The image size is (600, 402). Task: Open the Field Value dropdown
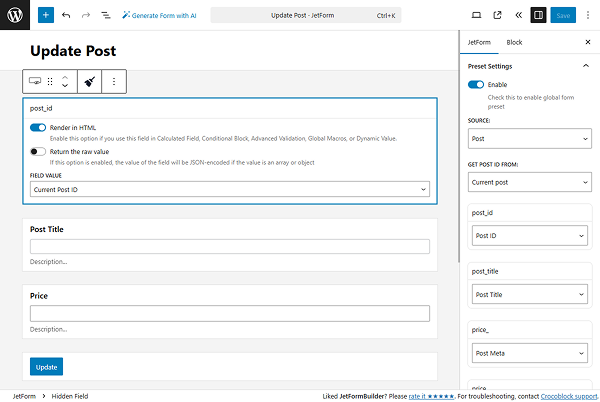click(x=230, y=189)
